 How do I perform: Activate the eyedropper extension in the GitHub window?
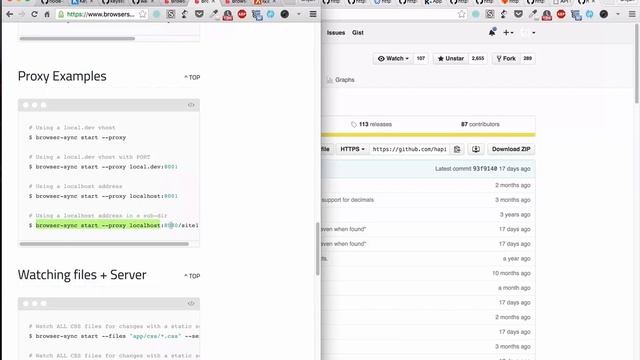[x=532, y=14]
